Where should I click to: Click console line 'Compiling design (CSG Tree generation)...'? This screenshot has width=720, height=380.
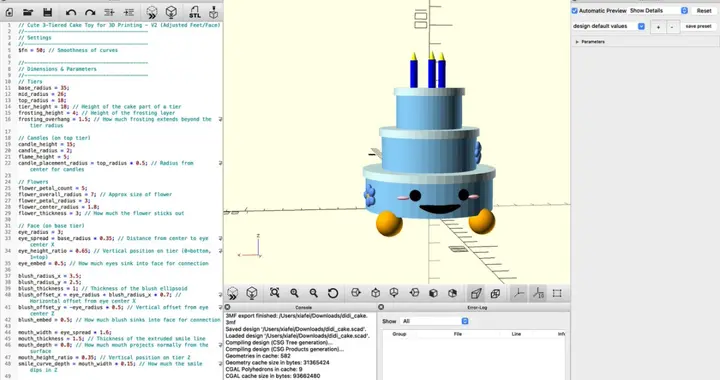point(279,342)
